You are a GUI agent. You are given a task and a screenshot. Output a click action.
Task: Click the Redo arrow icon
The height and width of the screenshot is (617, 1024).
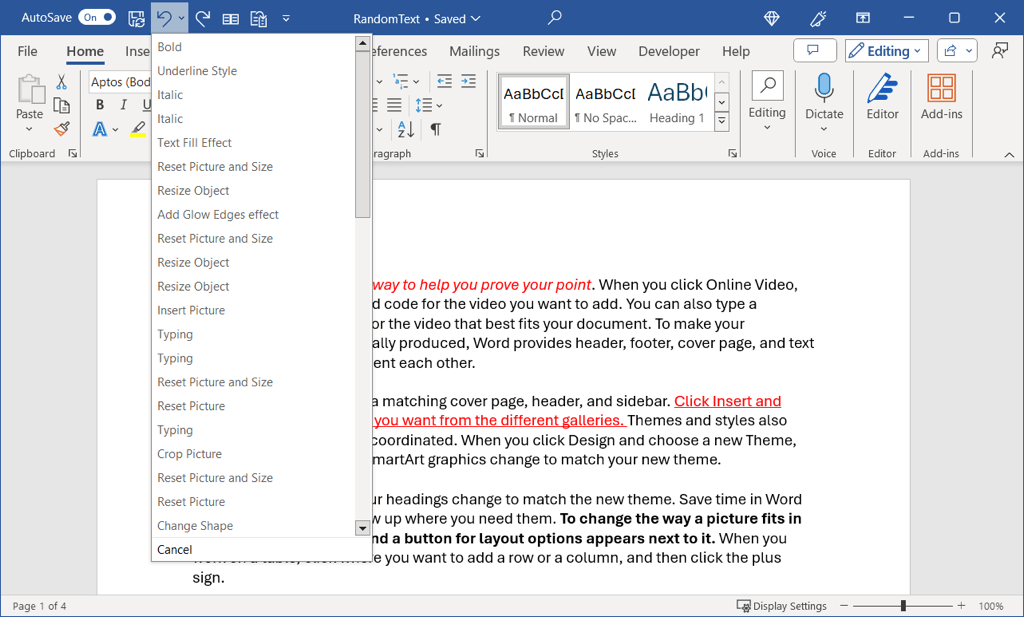pyautogui.click(x=203, y=18)
